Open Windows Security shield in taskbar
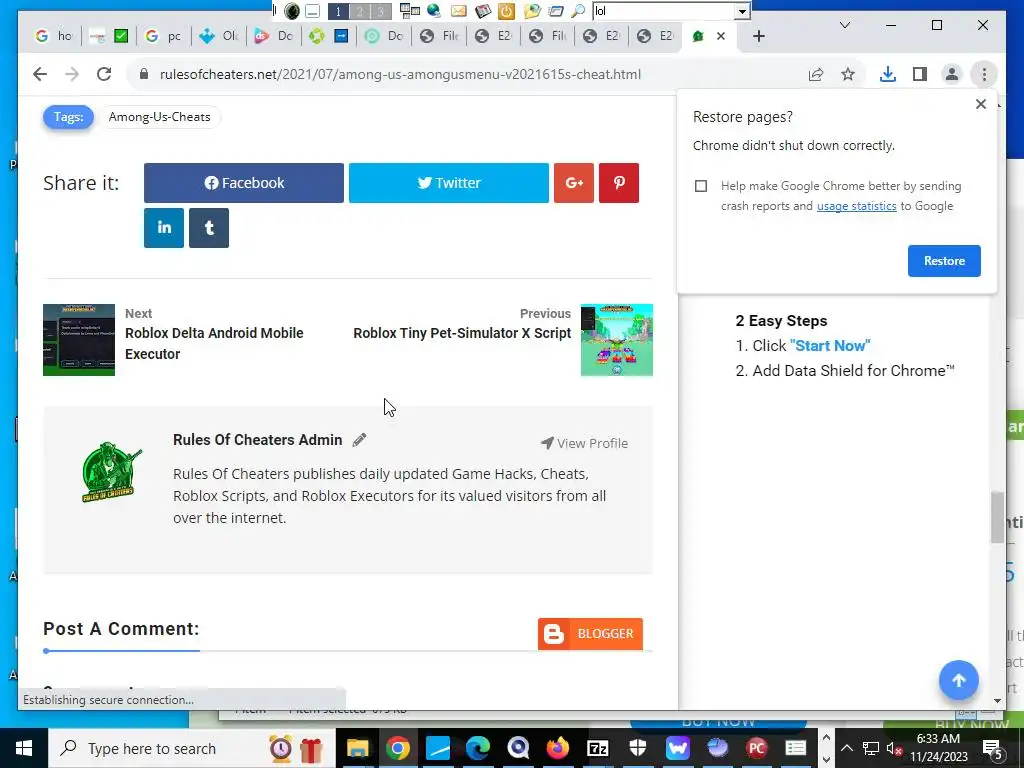The image size is (1024, 768). coord(637,748)
